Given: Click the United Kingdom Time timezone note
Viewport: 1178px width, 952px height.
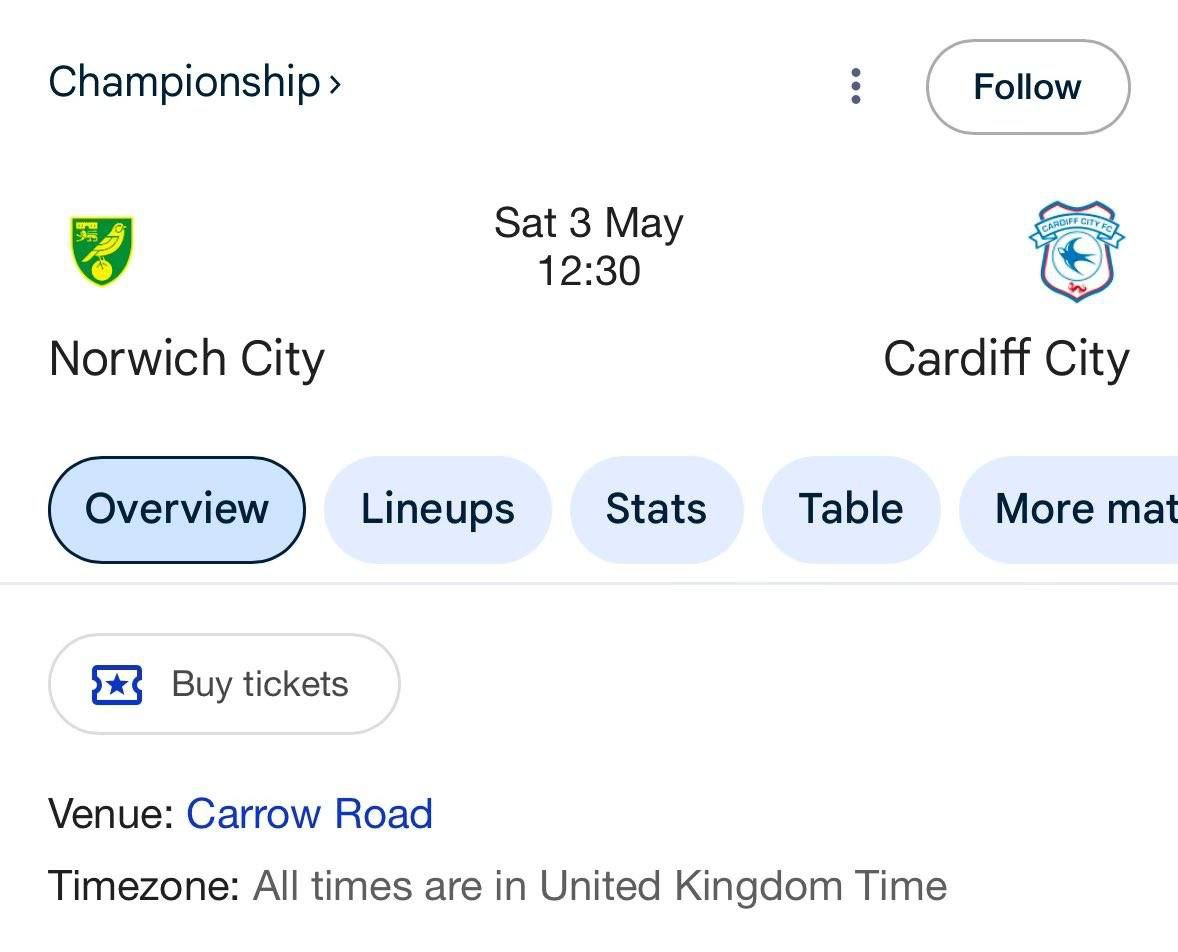Looking at the screenshot, I should pos(600,886).
